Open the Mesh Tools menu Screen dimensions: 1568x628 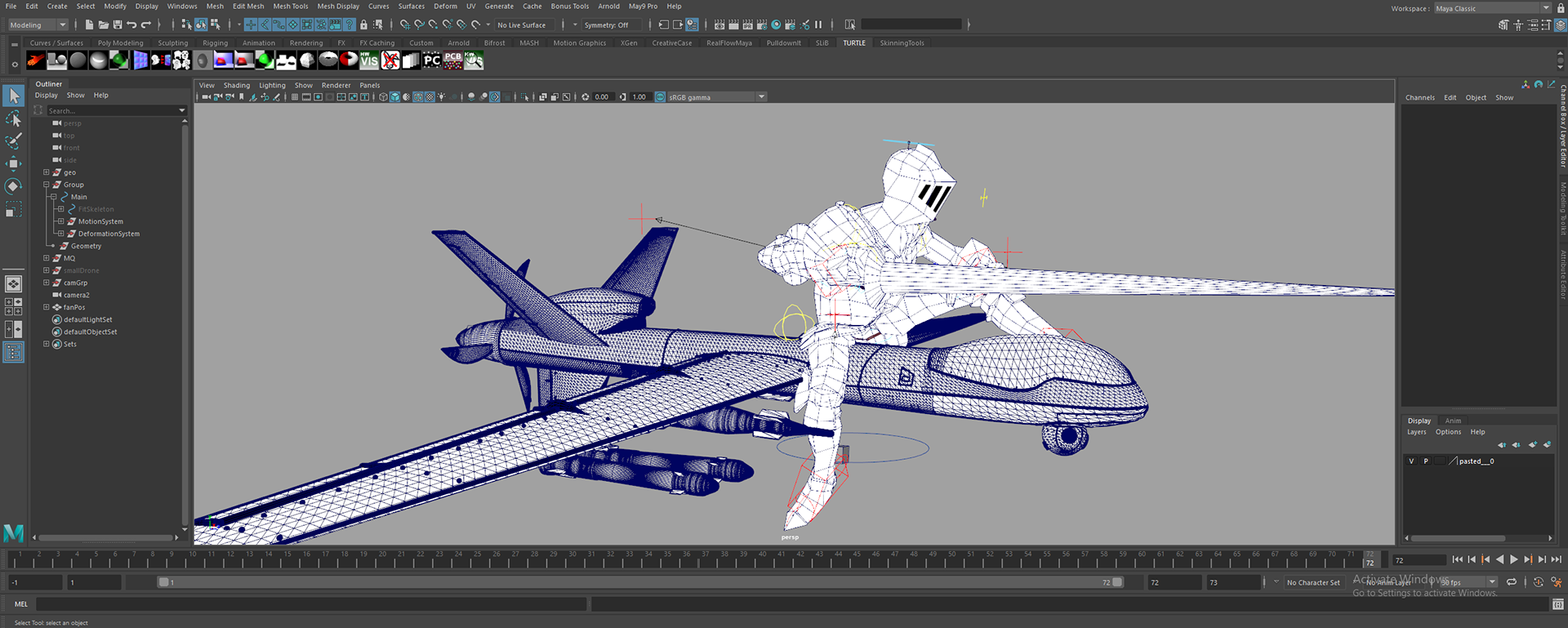(290, 6)
